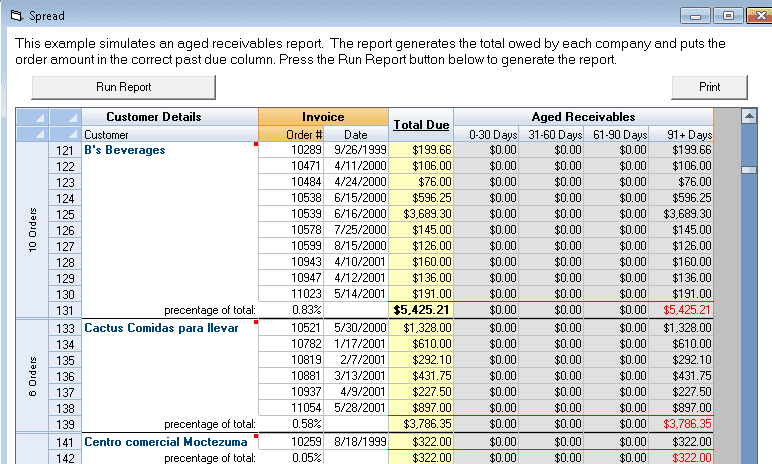Screen dimensions: 772x464
Task: Click the Print button
Action: coord(709,87)
